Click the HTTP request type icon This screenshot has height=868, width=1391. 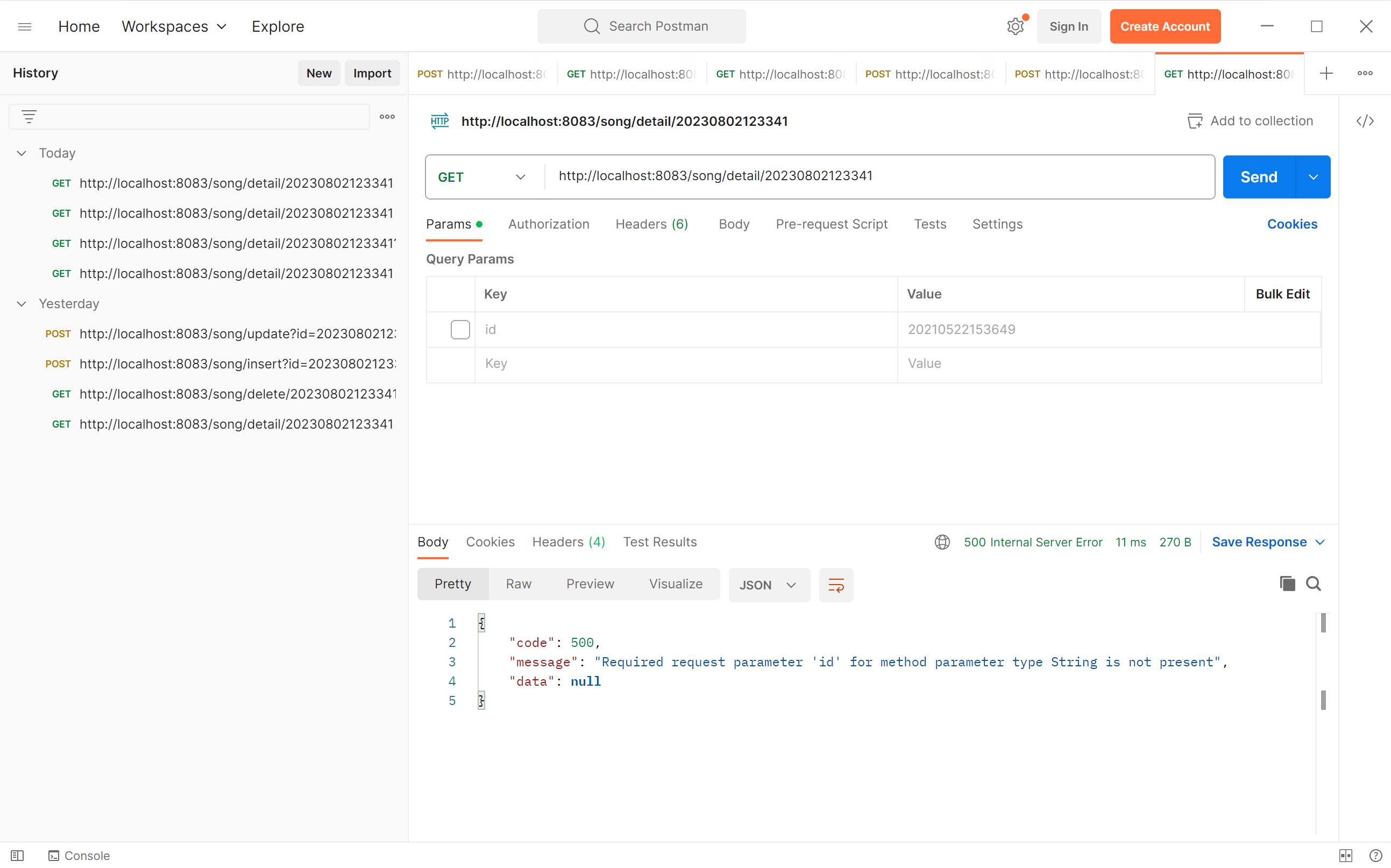click(440, 120)
